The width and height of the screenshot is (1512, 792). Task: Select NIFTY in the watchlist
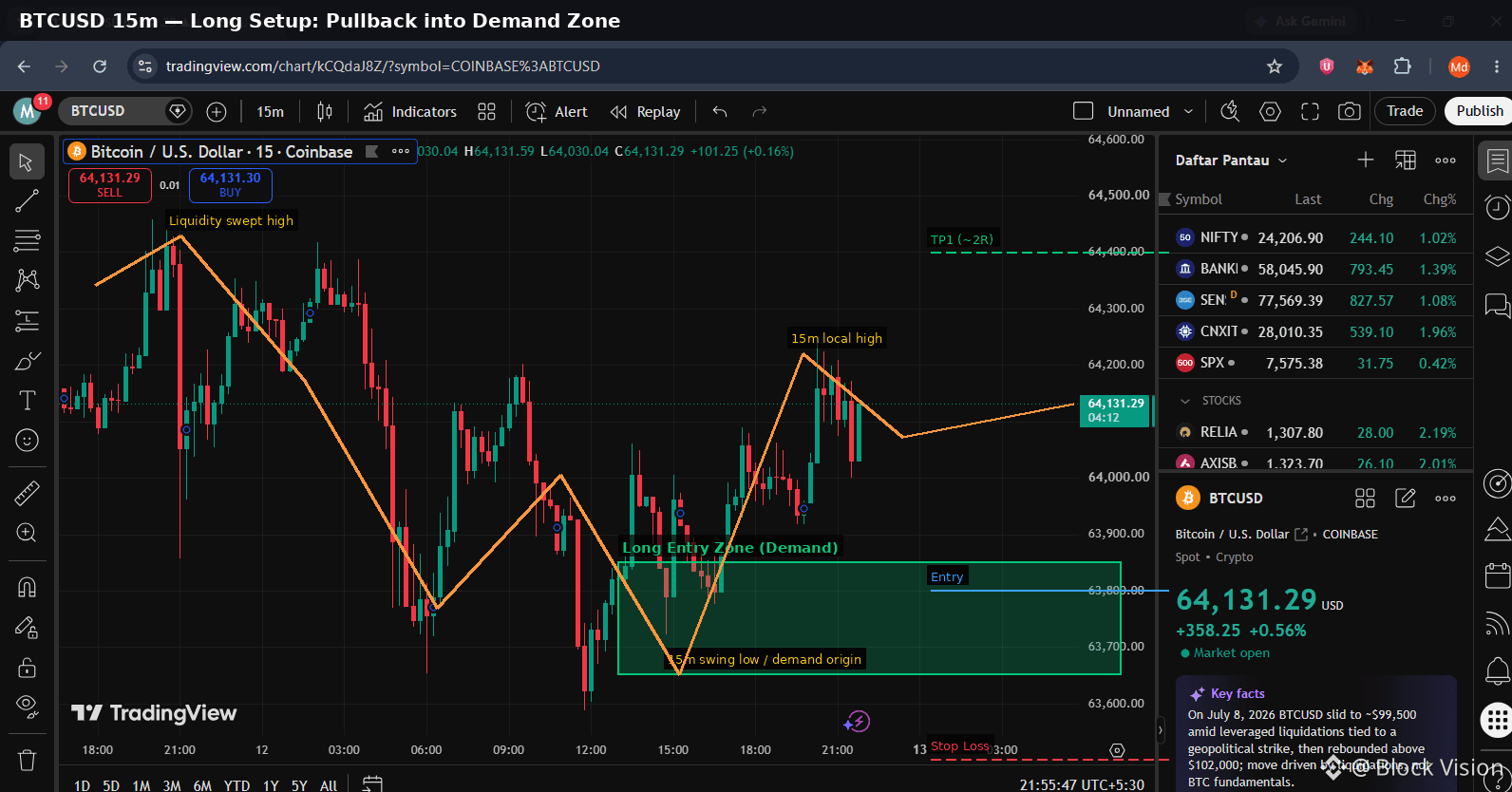coord(1316,237)
